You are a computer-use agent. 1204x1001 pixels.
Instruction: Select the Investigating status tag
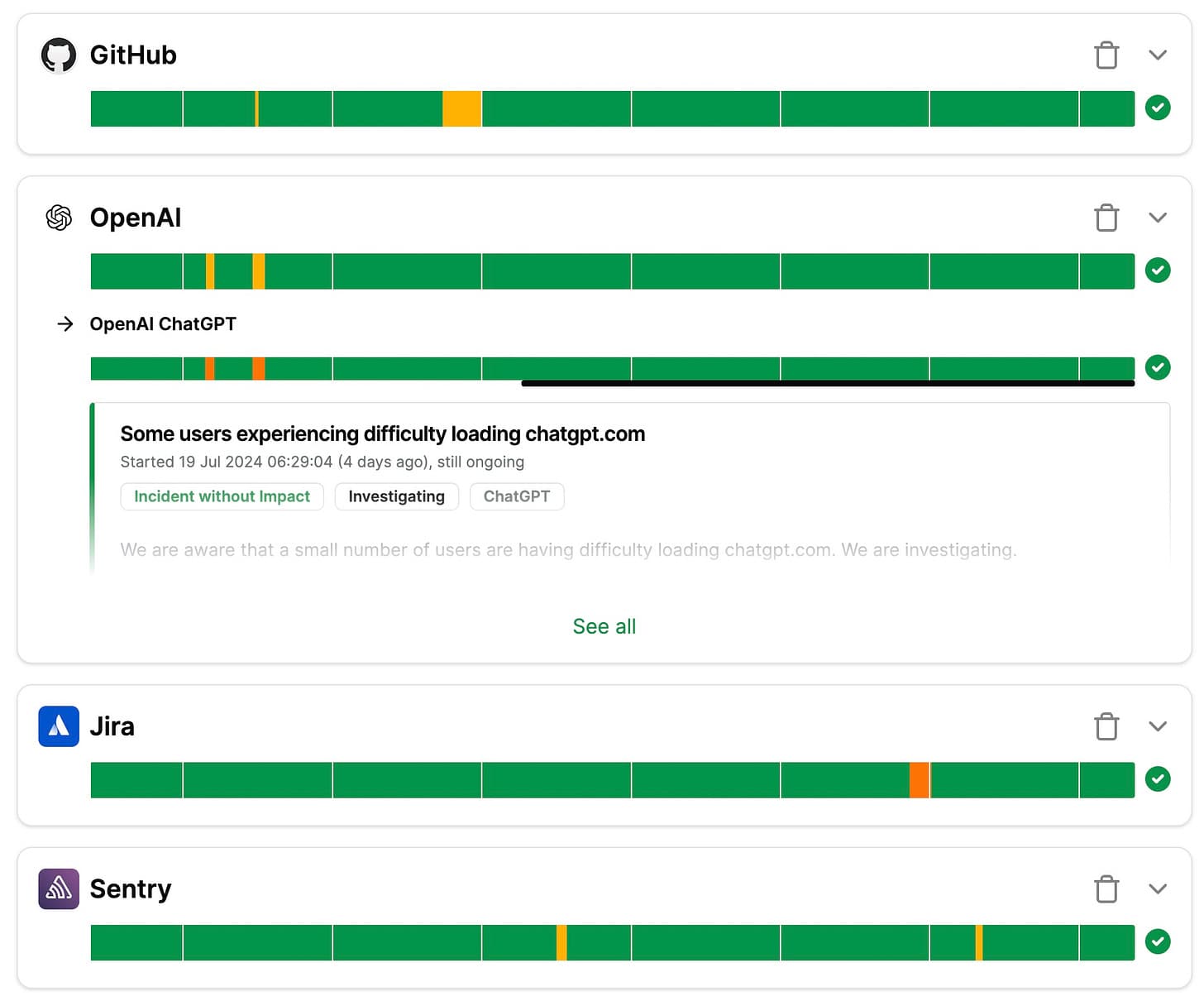tap(396, 496)
